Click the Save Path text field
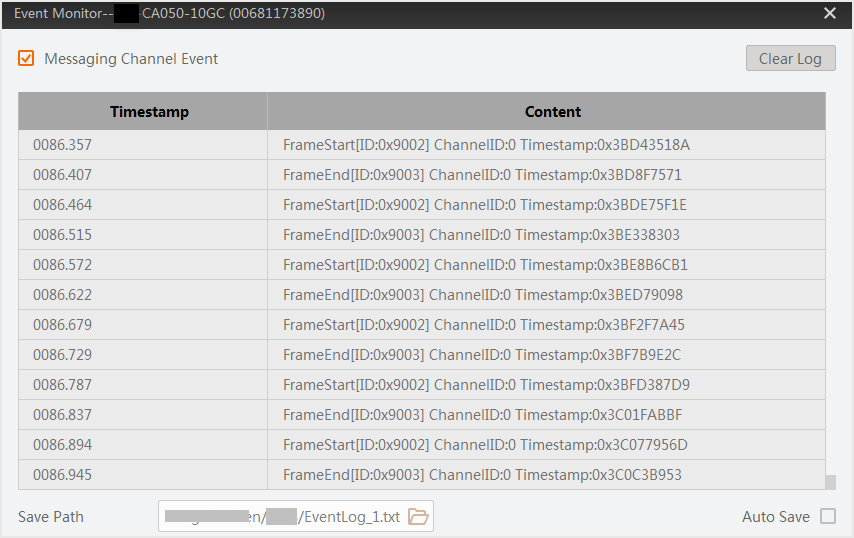Viewport: 854px width, 538px height. (x=280, y=517)
